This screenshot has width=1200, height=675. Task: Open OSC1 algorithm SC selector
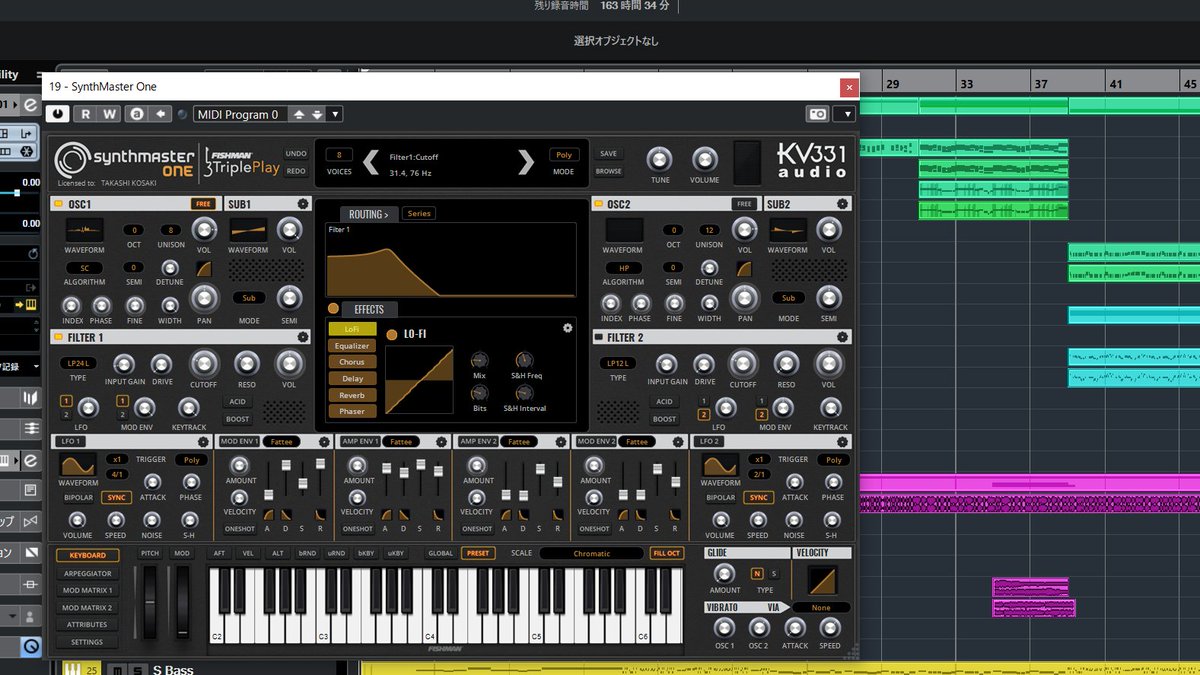tap(84, 268)
